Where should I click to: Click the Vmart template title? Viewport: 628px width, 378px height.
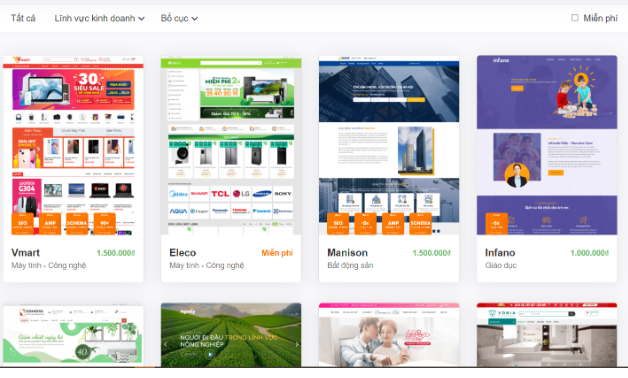[25, 253]
